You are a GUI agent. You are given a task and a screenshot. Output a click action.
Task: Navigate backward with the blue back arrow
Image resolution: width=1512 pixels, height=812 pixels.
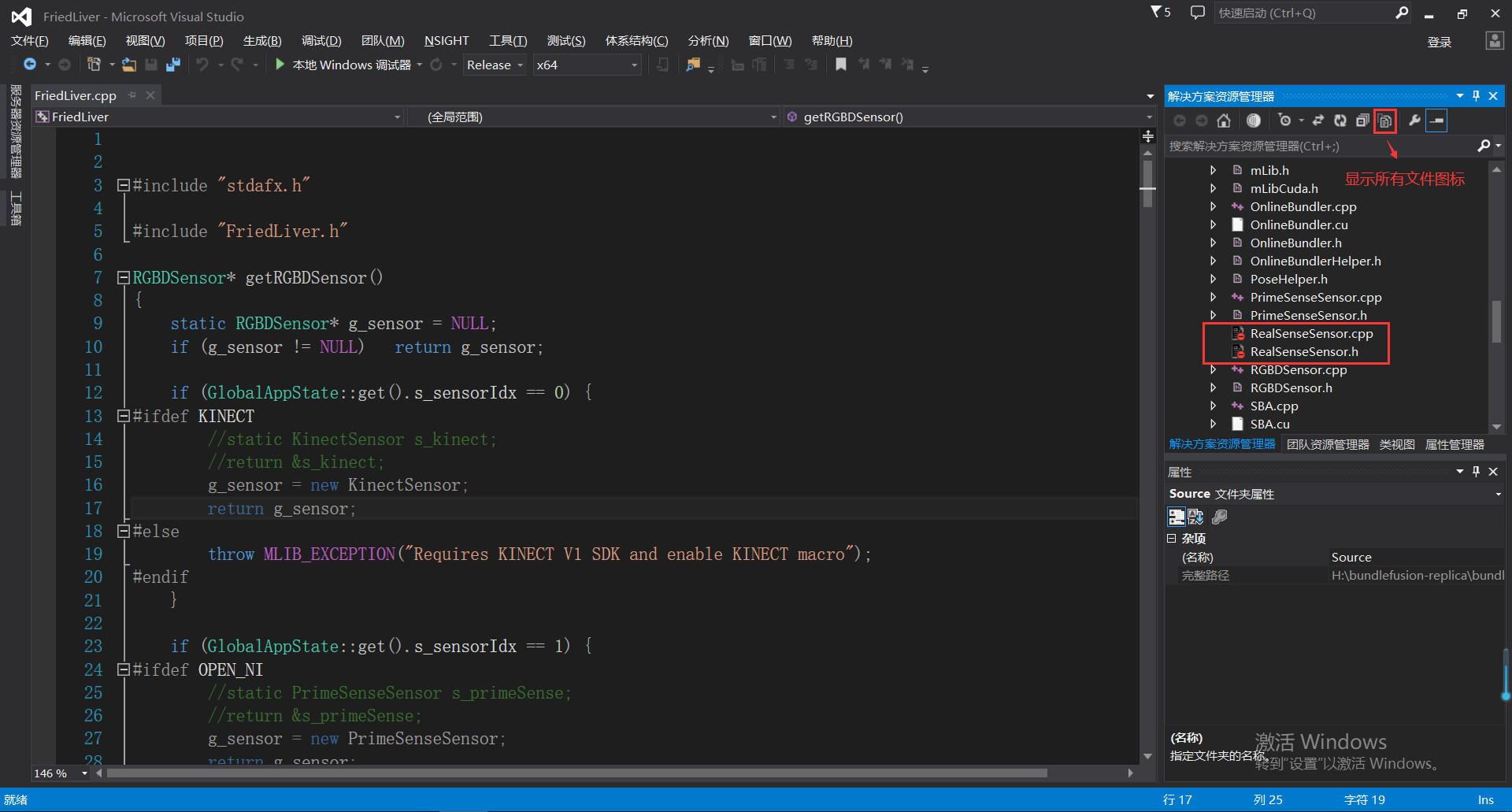pos(30,65)
